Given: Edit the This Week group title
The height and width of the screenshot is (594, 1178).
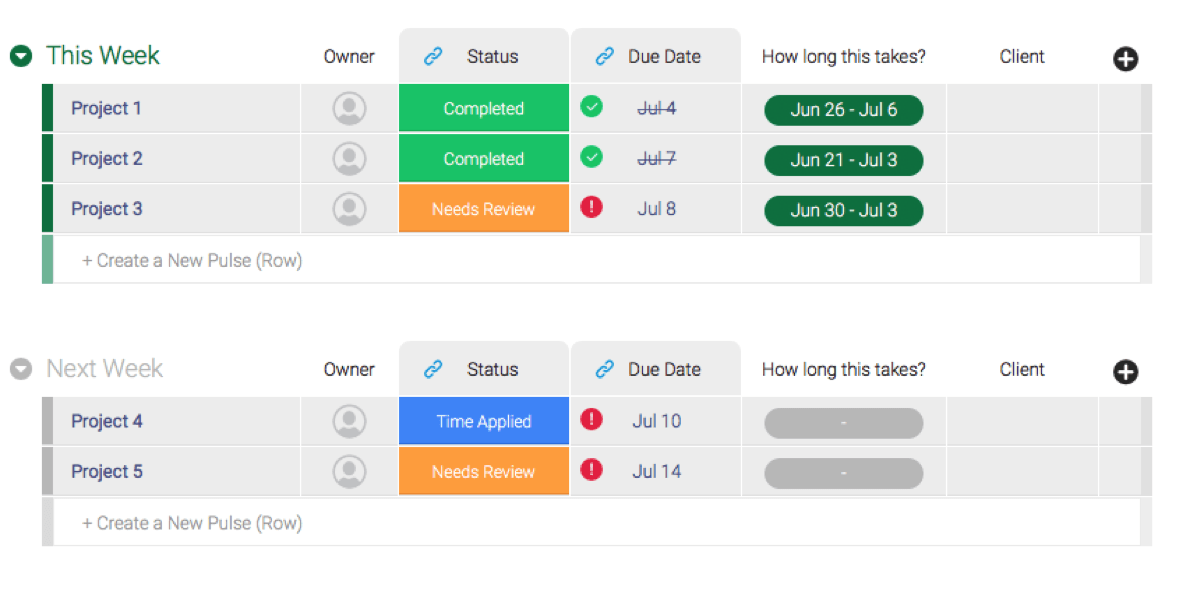Looking at the screenshot, I should pyautogui.click(x=103, y=56).
